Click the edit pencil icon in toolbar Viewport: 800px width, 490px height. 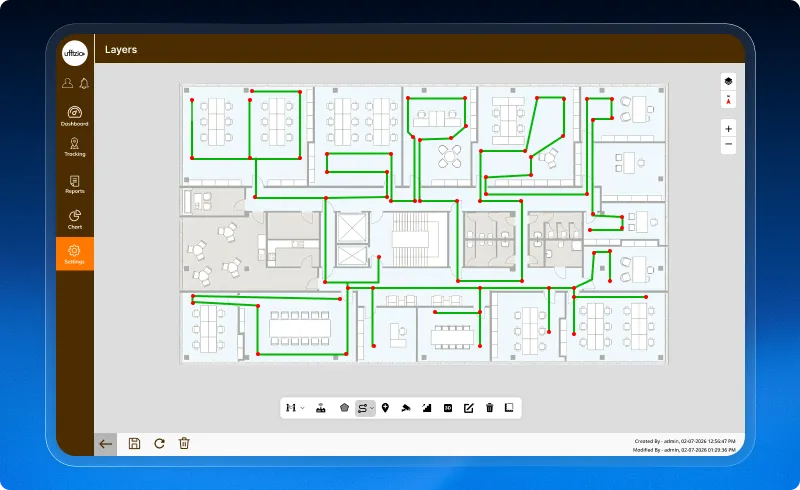[468, 408]
